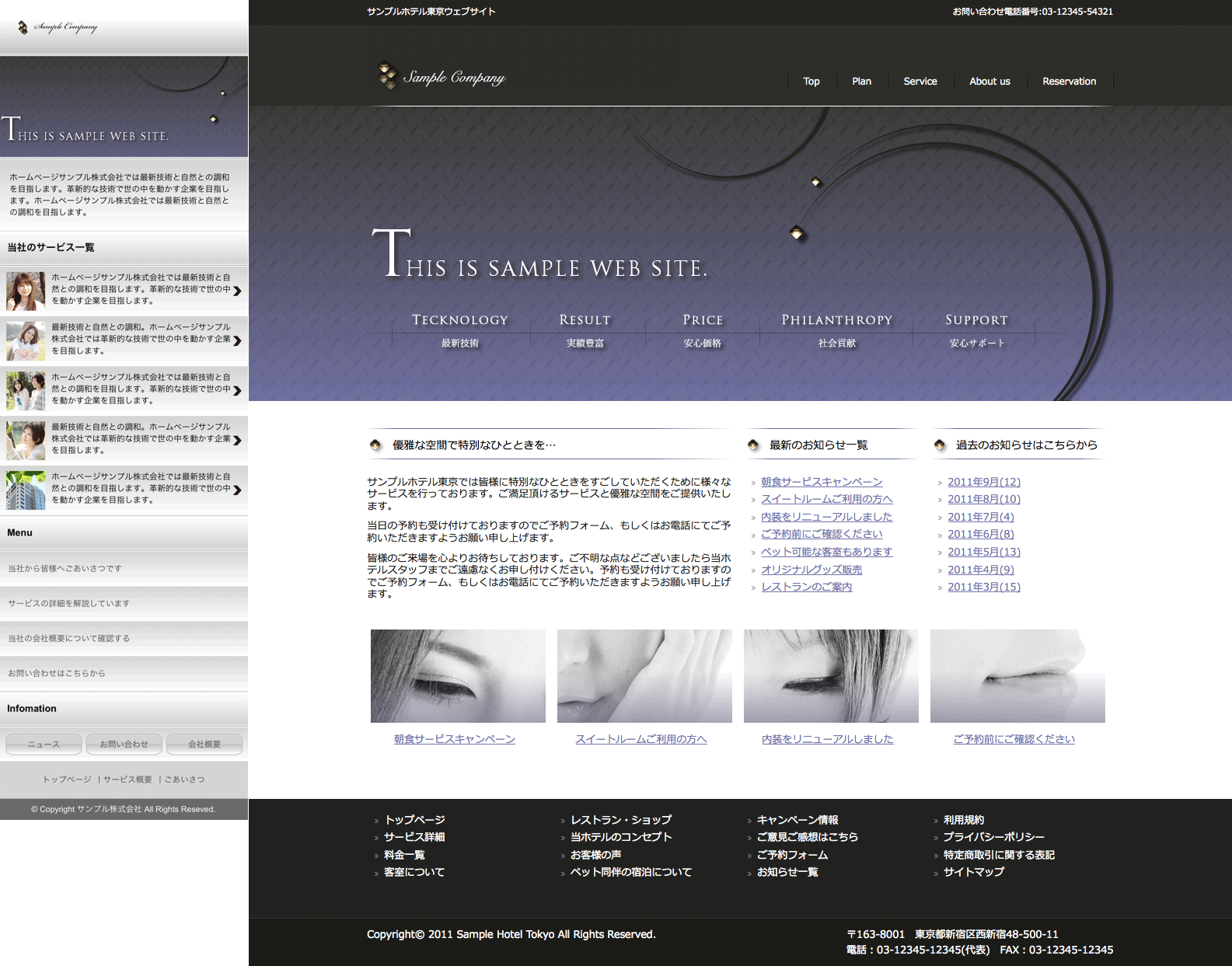Screen dimensions: 1232x966
Task: Go to the Reservation page in the top nav
Action: click(1069, 82)
